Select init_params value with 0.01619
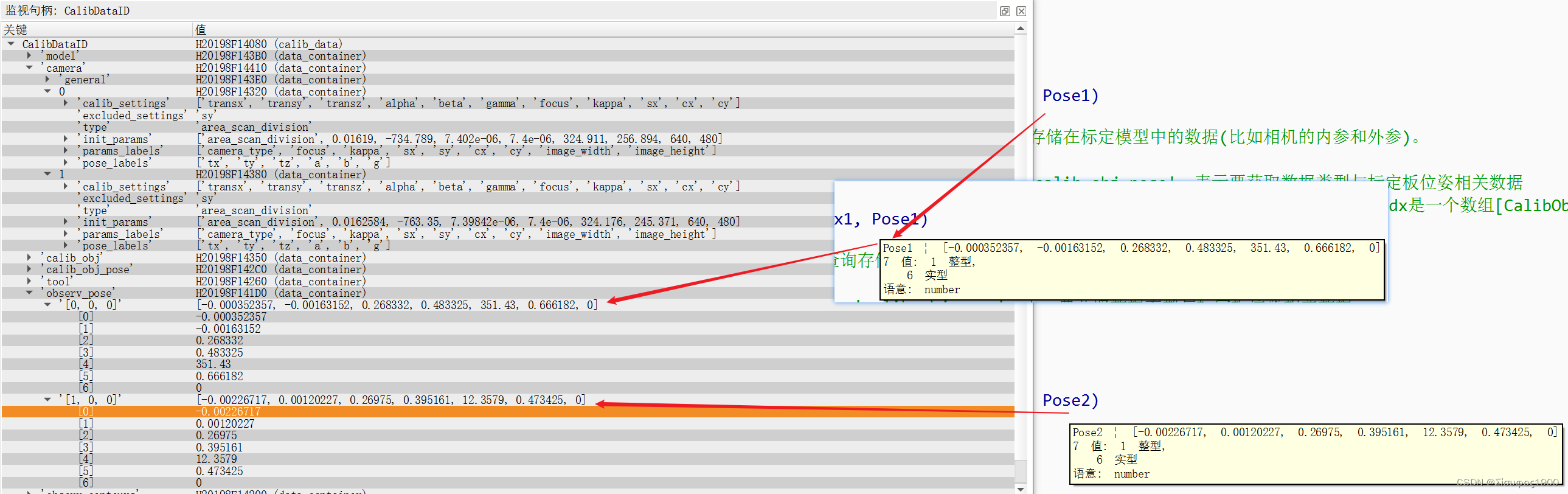Viewport: 1568px width, 494px height. pyautogui.click(x=459, y=139)
